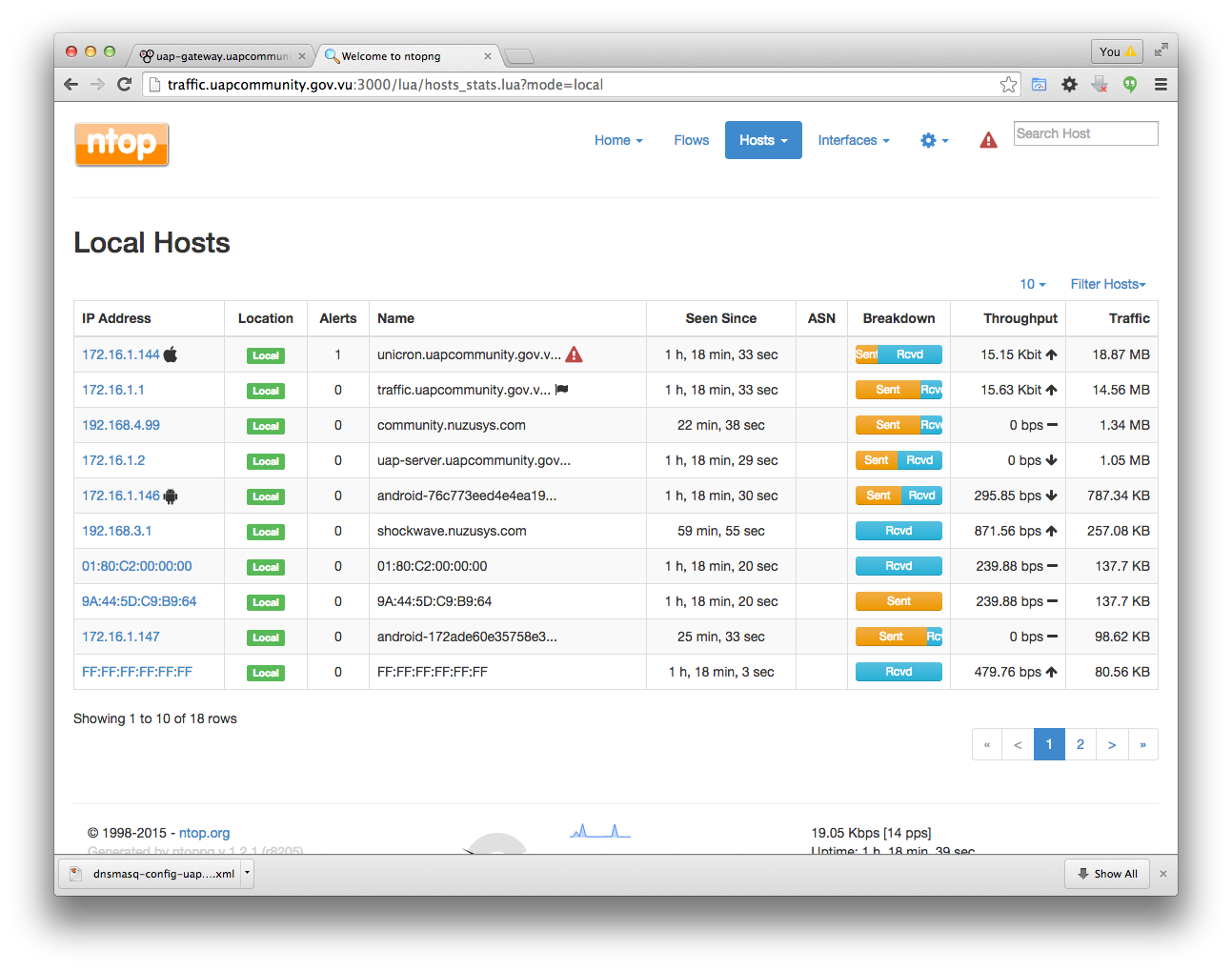This screenshot has height=971, width=1232.
Task: Click the ntop.org footer link
Action: coord(204,833)
